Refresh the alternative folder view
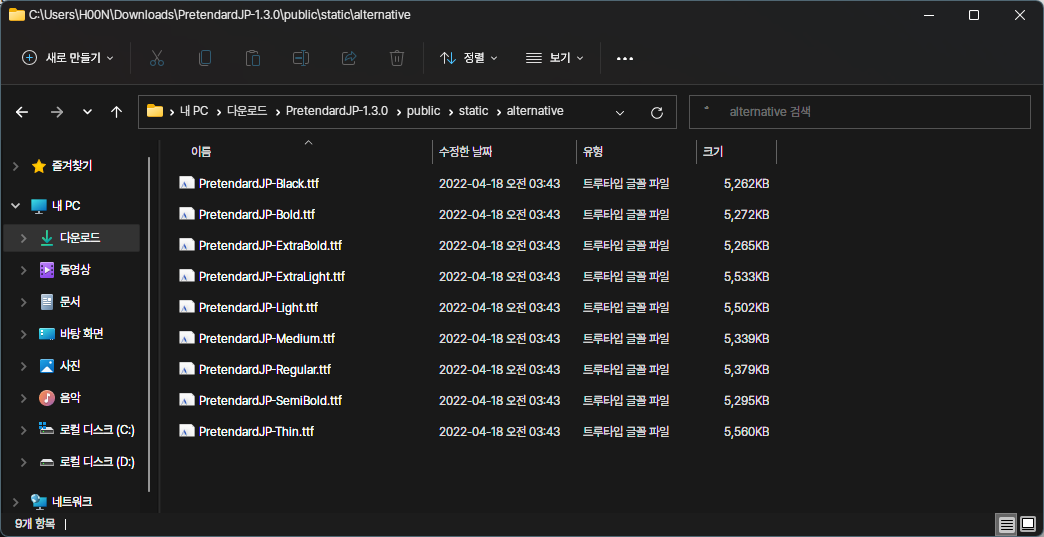Image resolution: width=1044 pixels, height=537 pixels. pos(656,112)
